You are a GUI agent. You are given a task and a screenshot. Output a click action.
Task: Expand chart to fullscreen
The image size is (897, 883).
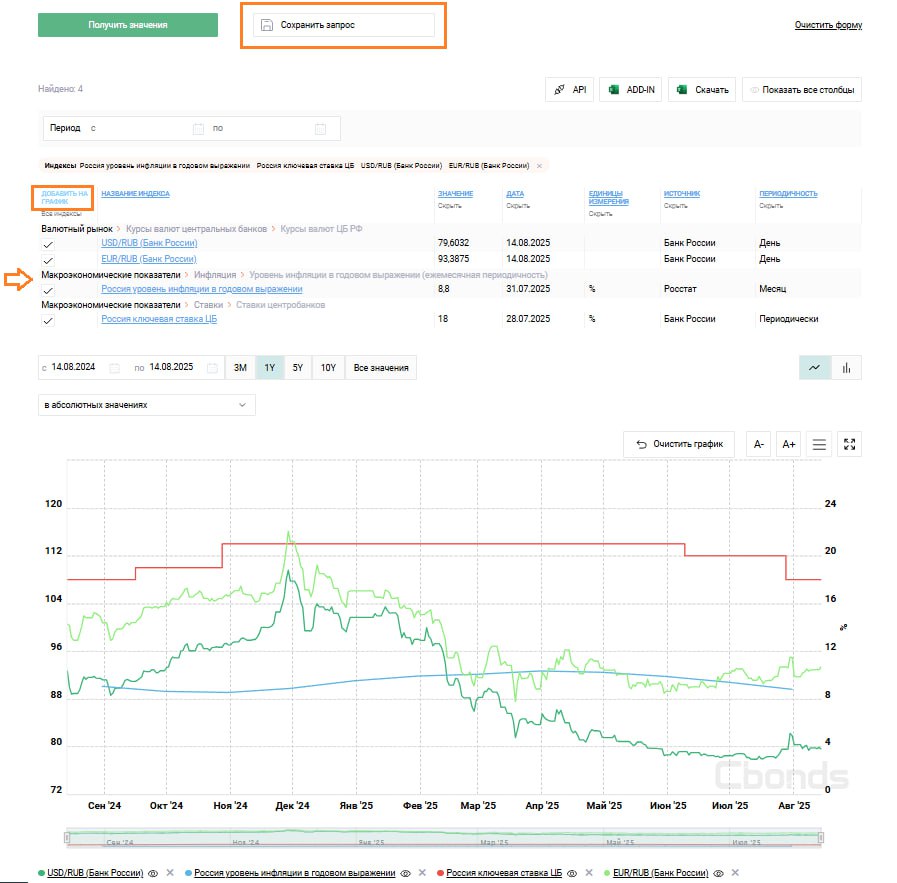[850, 444]
